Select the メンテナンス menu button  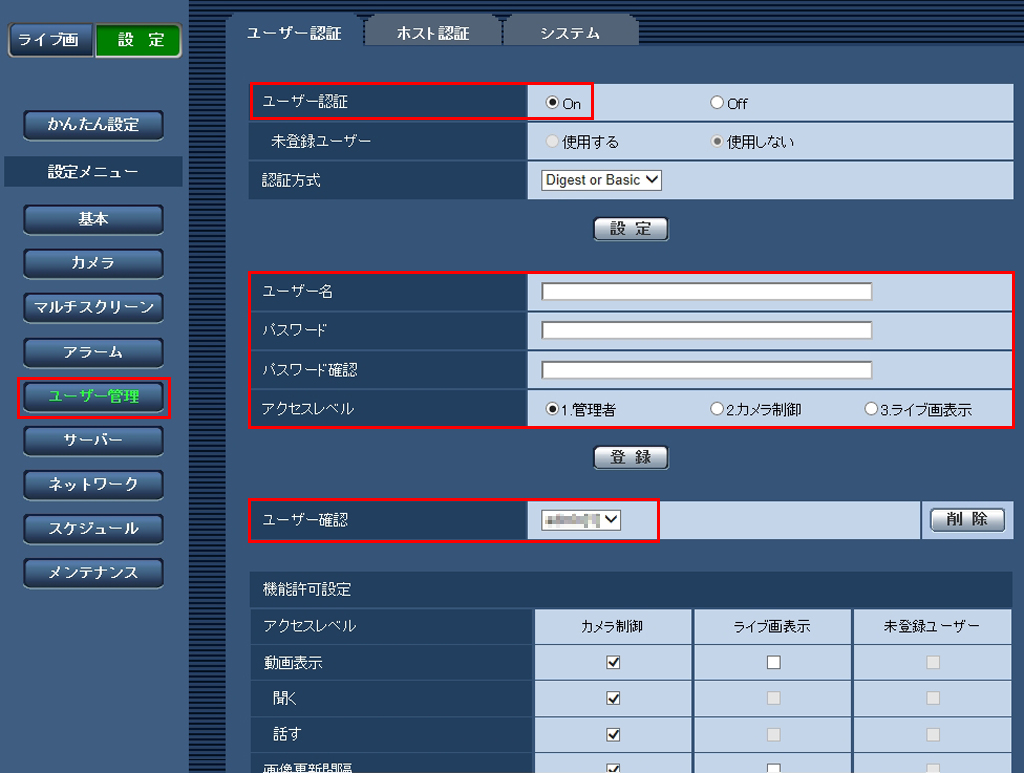pyautogui.click(x=93, y=572)
